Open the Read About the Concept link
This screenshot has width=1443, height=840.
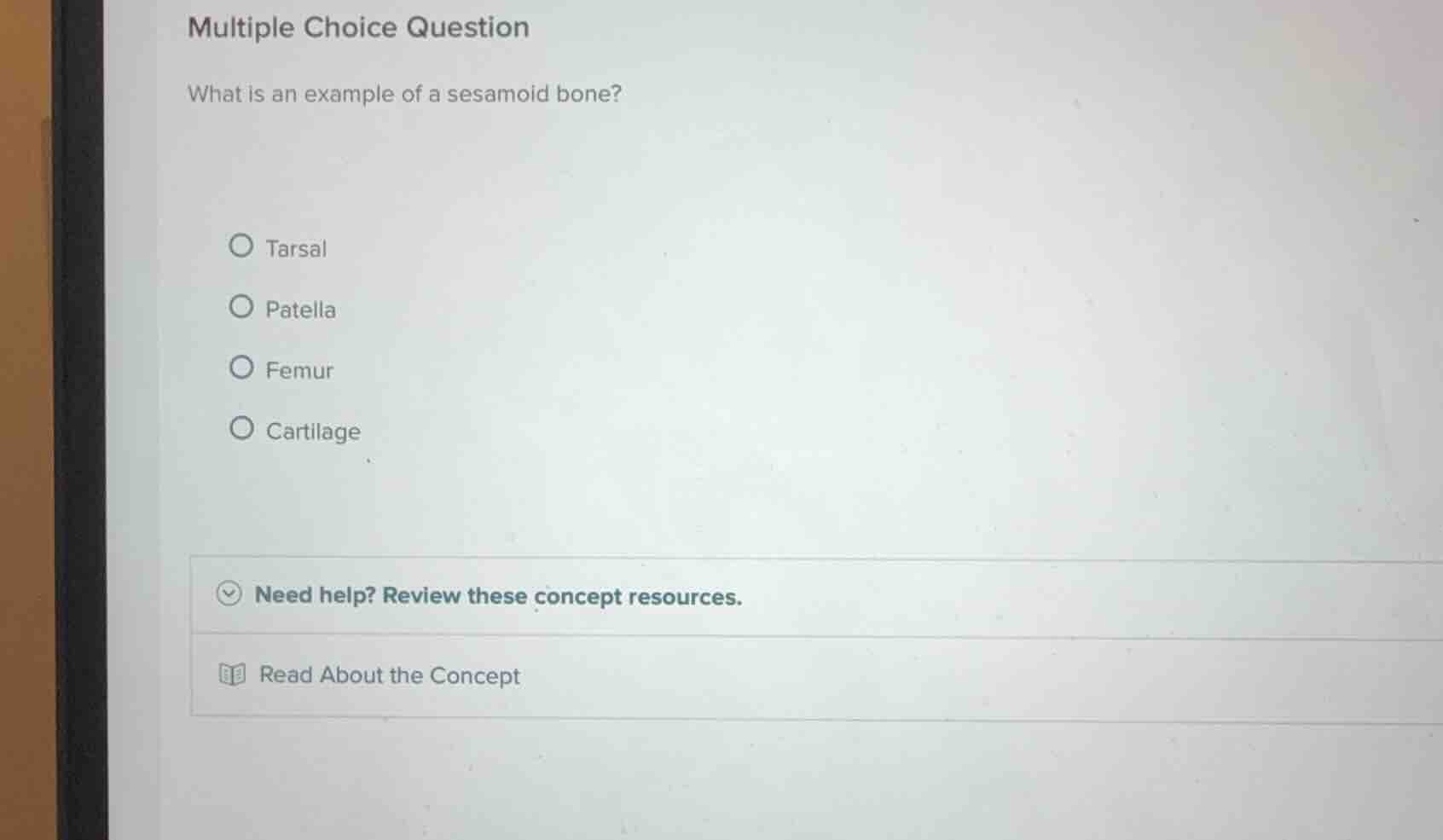pyautogui.click(x=389, y=675)
